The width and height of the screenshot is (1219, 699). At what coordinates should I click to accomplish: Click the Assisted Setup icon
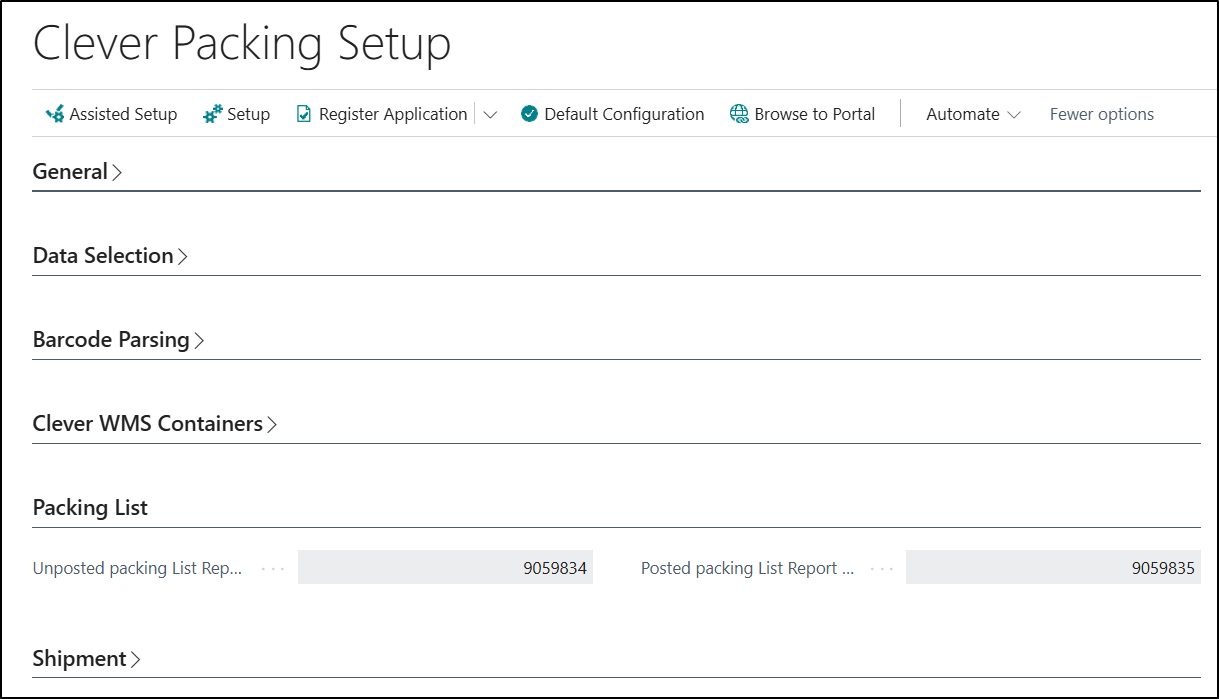pyautogui.click(x=55, y=114)
